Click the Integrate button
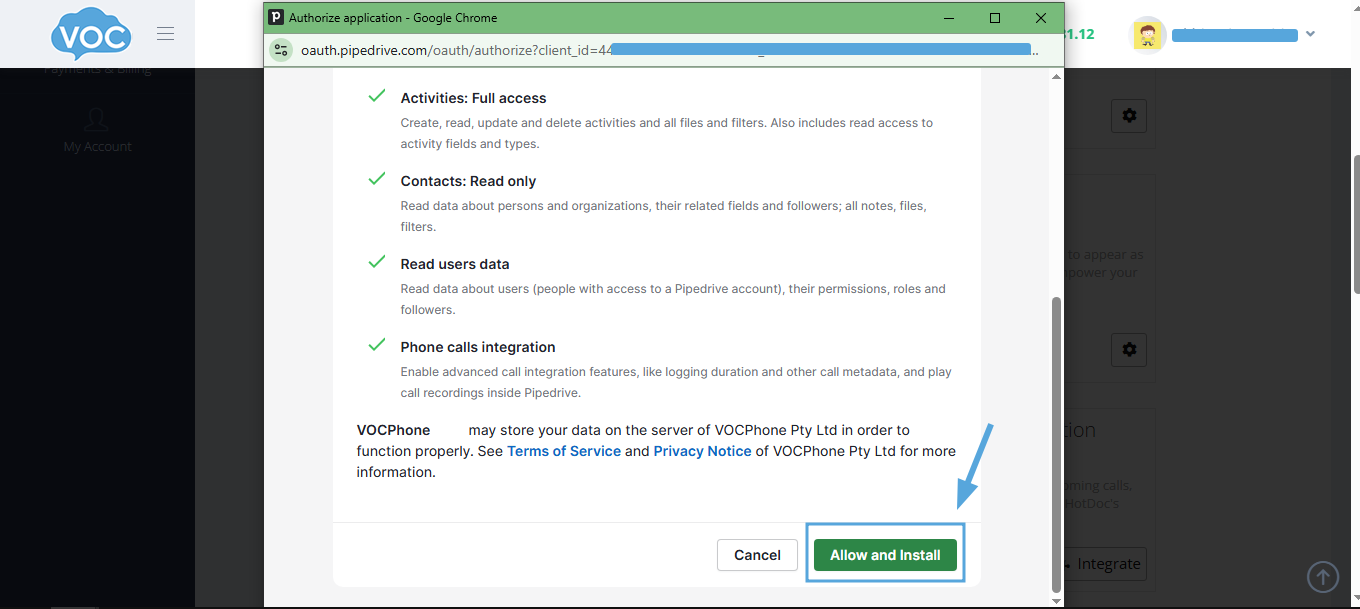 click(1102, 564)
